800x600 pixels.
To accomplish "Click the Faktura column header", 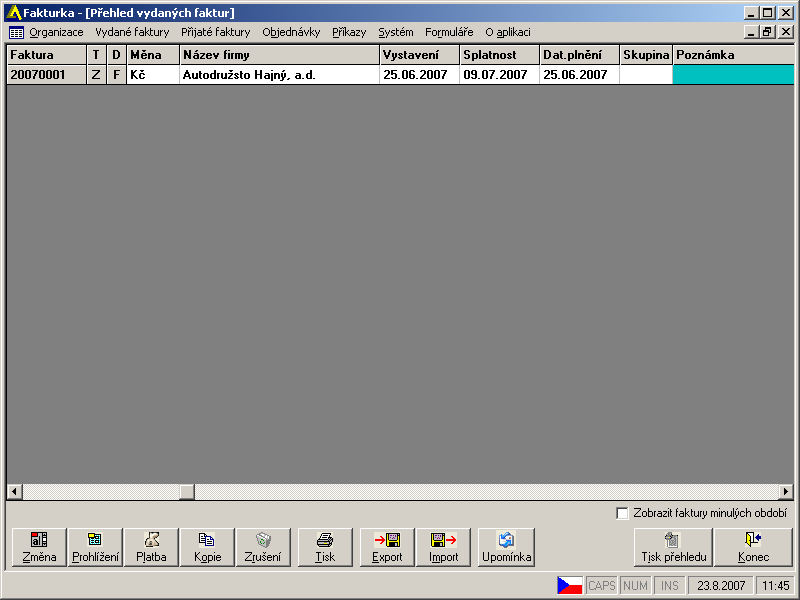I will coord(46,55).
